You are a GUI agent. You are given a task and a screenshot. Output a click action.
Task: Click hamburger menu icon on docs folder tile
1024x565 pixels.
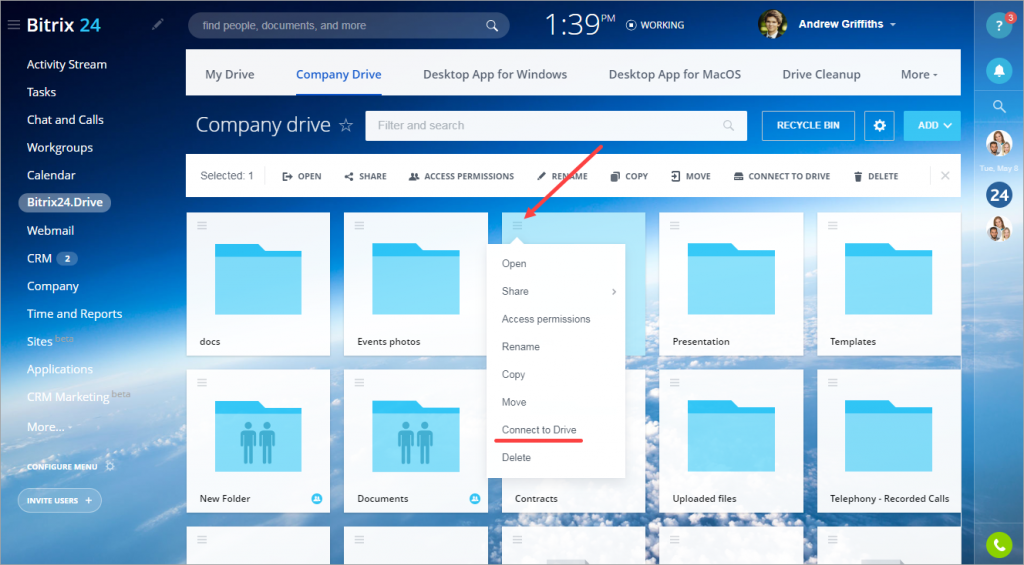click(202, 225)
